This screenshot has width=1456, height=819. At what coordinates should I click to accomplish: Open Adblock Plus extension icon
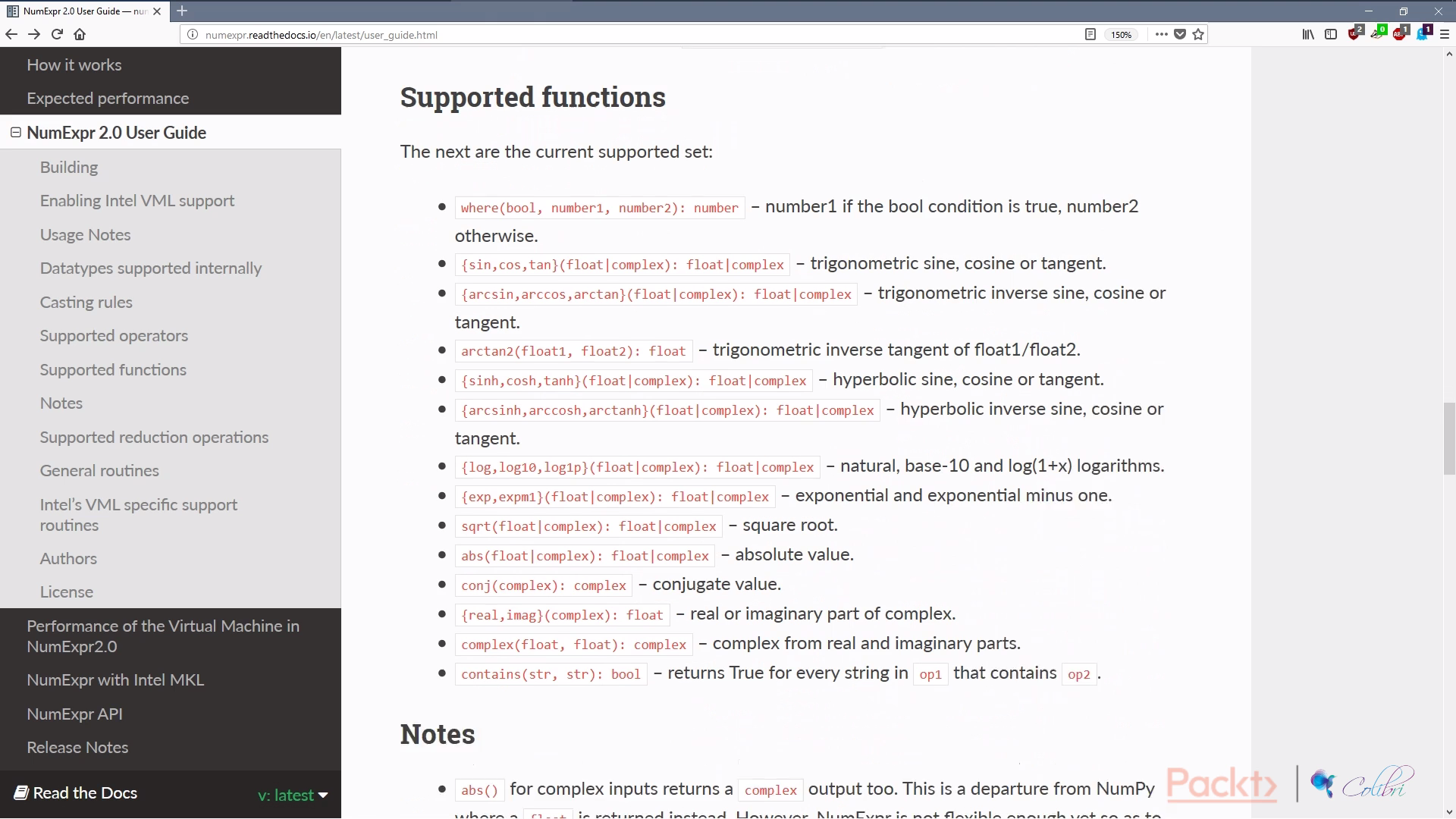pos(1401,33)
